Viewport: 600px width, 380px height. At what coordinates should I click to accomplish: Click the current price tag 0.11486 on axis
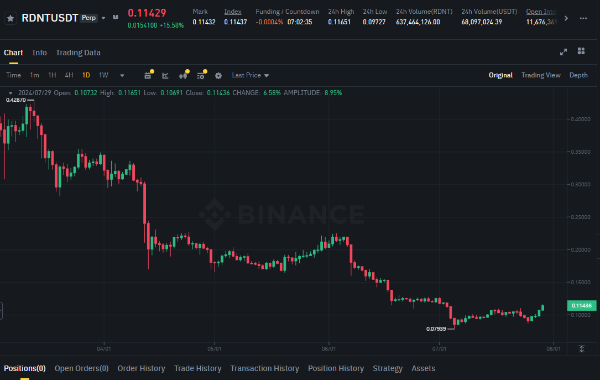(581, 305)
